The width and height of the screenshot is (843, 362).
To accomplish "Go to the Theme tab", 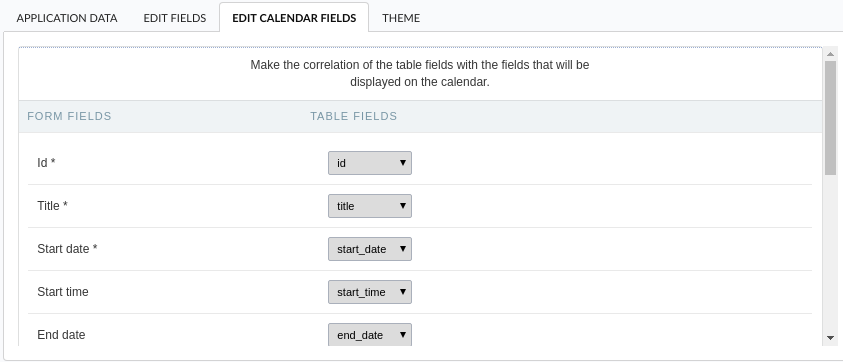I will [401, 18].
